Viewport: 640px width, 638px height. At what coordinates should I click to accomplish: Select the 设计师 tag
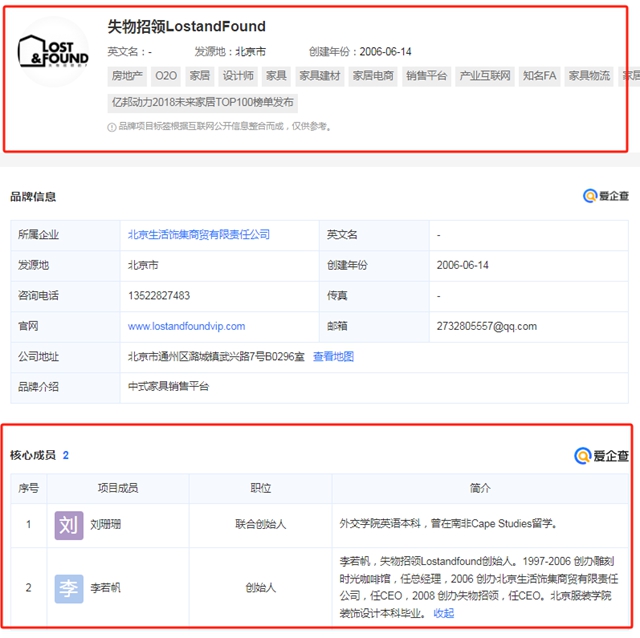238,76
